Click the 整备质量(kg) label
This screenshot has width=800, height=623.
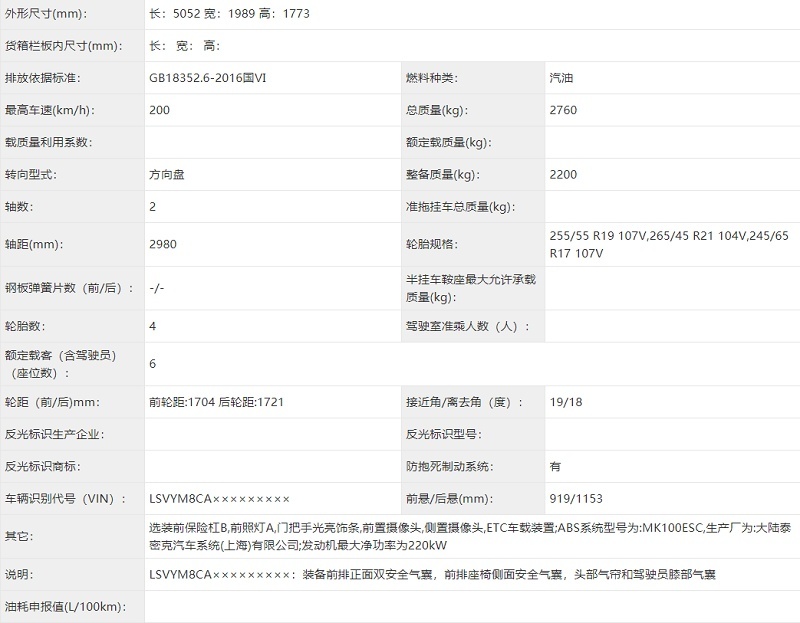(x=443, y=175)
